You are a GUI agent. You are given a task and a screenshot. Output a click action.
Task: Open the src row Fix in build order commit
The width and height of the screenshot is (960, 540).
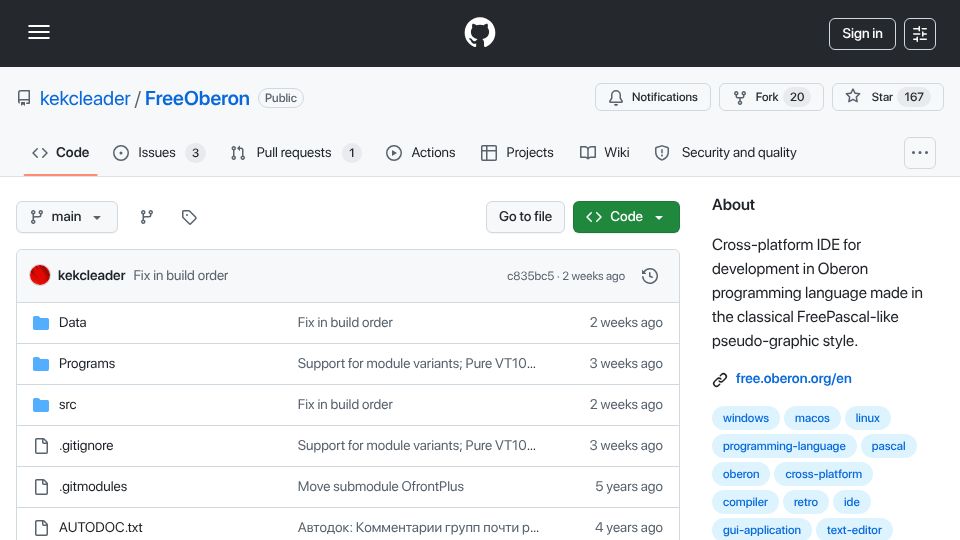(x=345, y=405)
